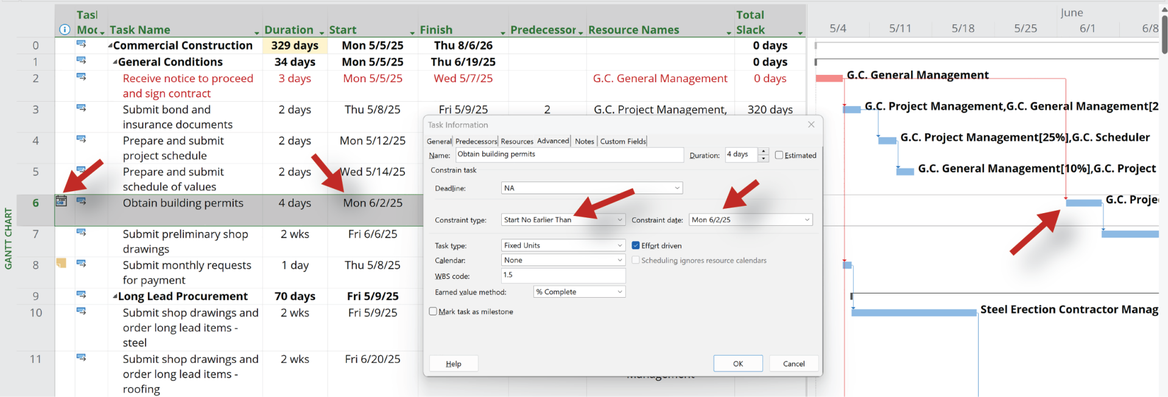This screenshot has width=1168, height=397.
Task: Collapse the General Conditions summary task
Action: coord(115,62)
